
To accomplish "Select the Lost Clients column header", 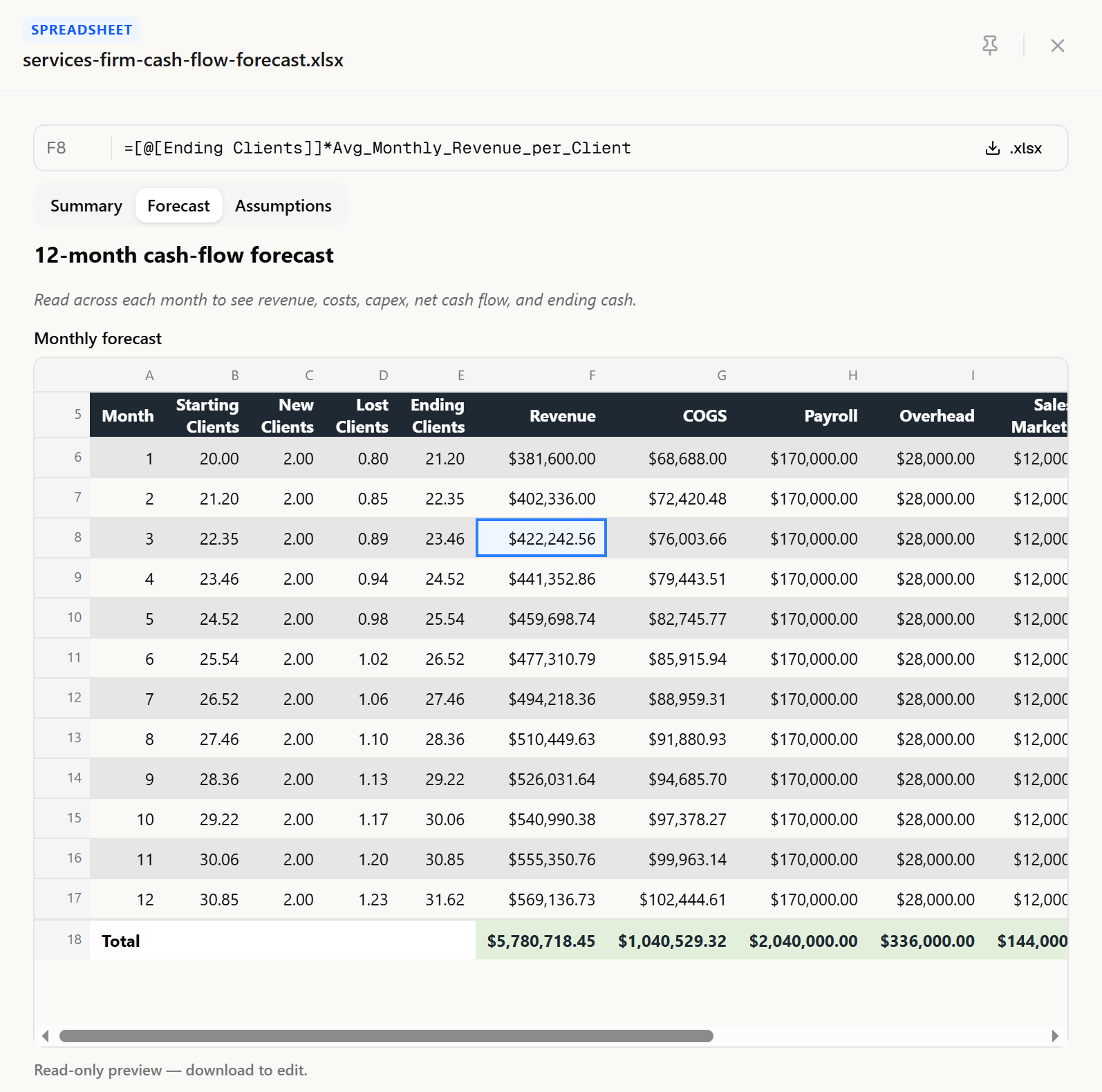I will (362, 415).
